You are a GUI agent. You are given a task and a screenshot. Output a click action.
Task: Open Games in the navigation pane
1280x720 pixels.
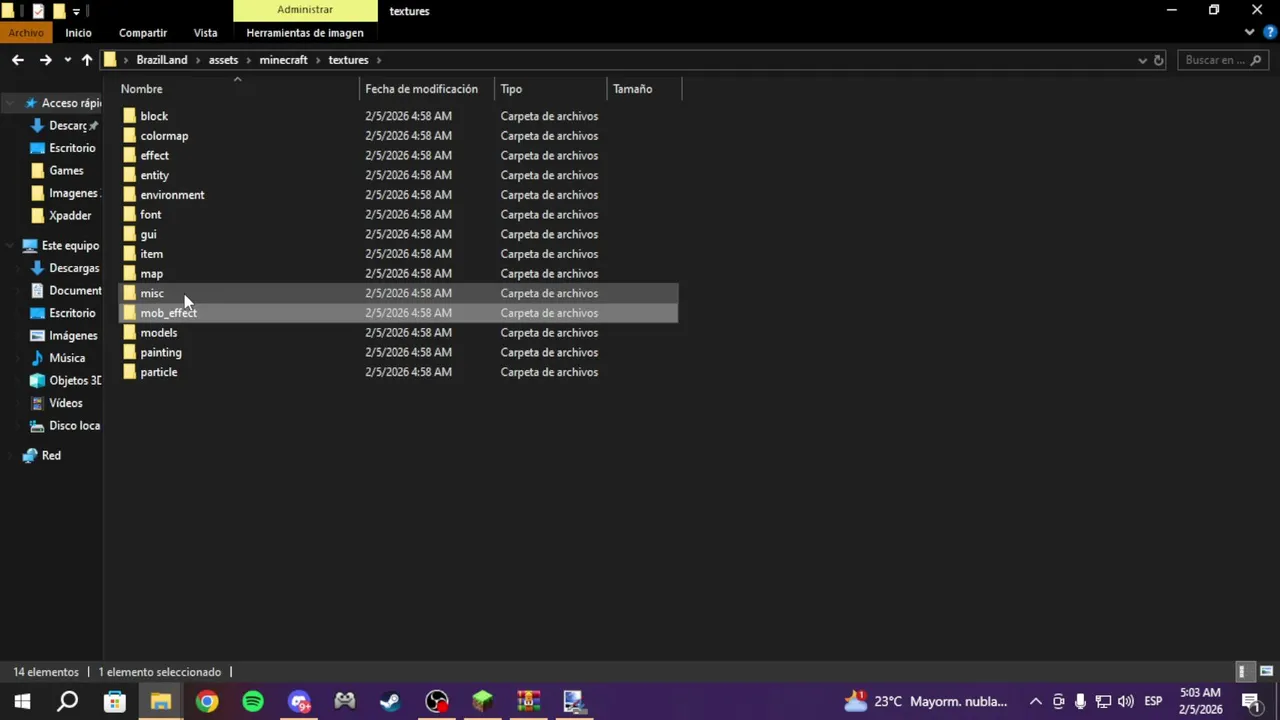tap(66, 171)
